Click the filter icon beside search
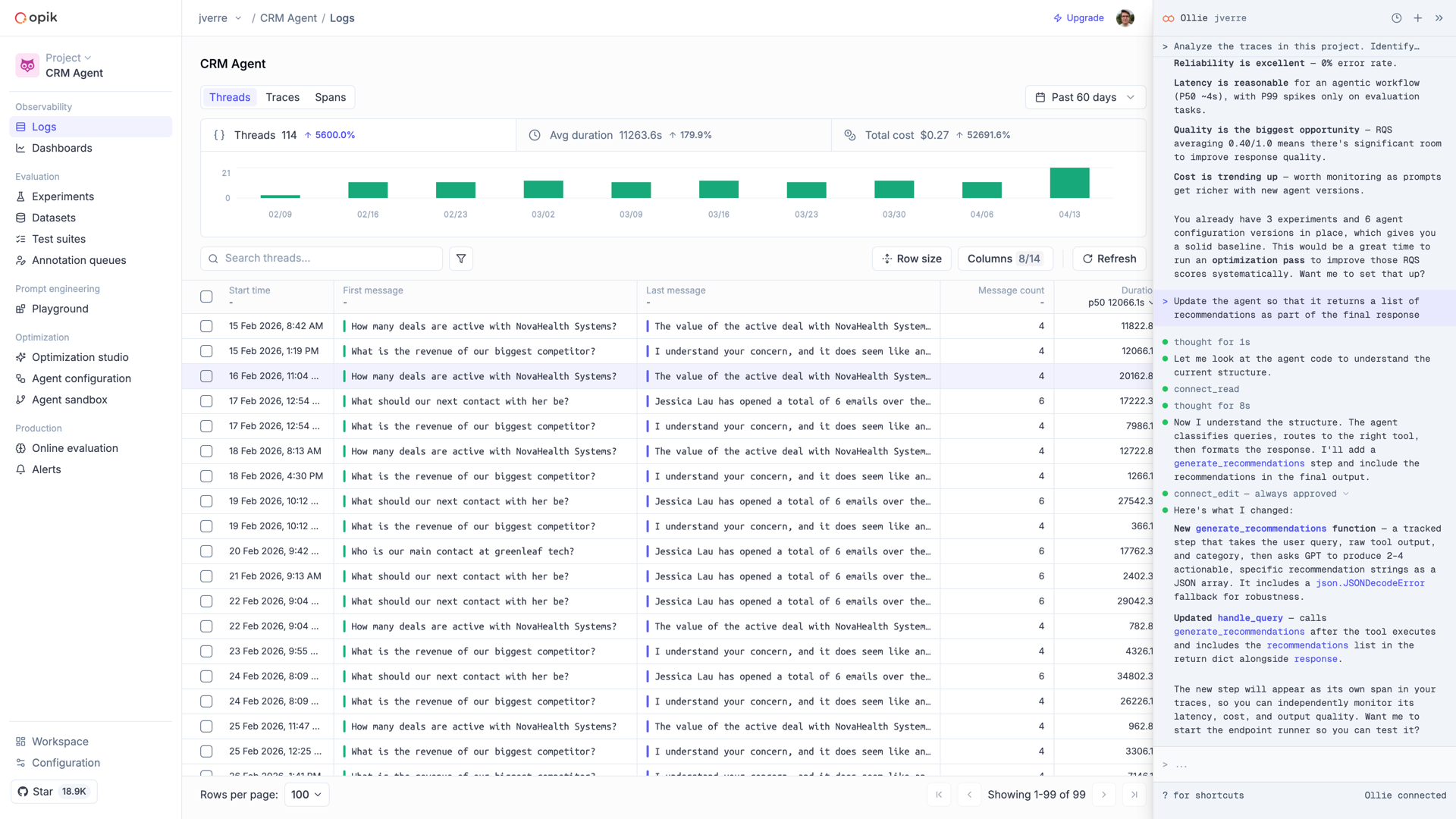 pos(461,259)
